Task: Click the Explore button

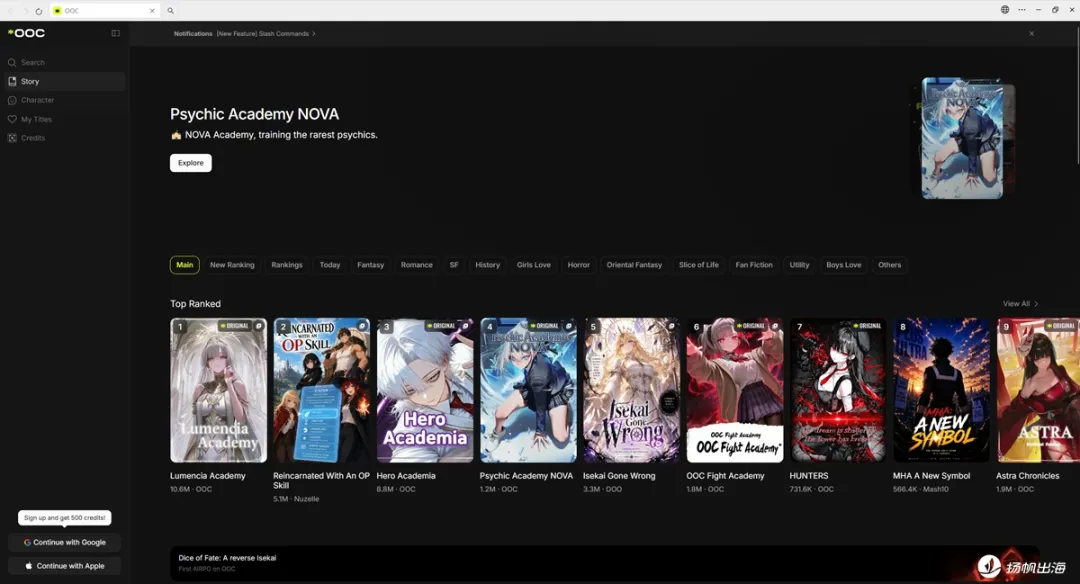Action: click(x=191, y=163)
